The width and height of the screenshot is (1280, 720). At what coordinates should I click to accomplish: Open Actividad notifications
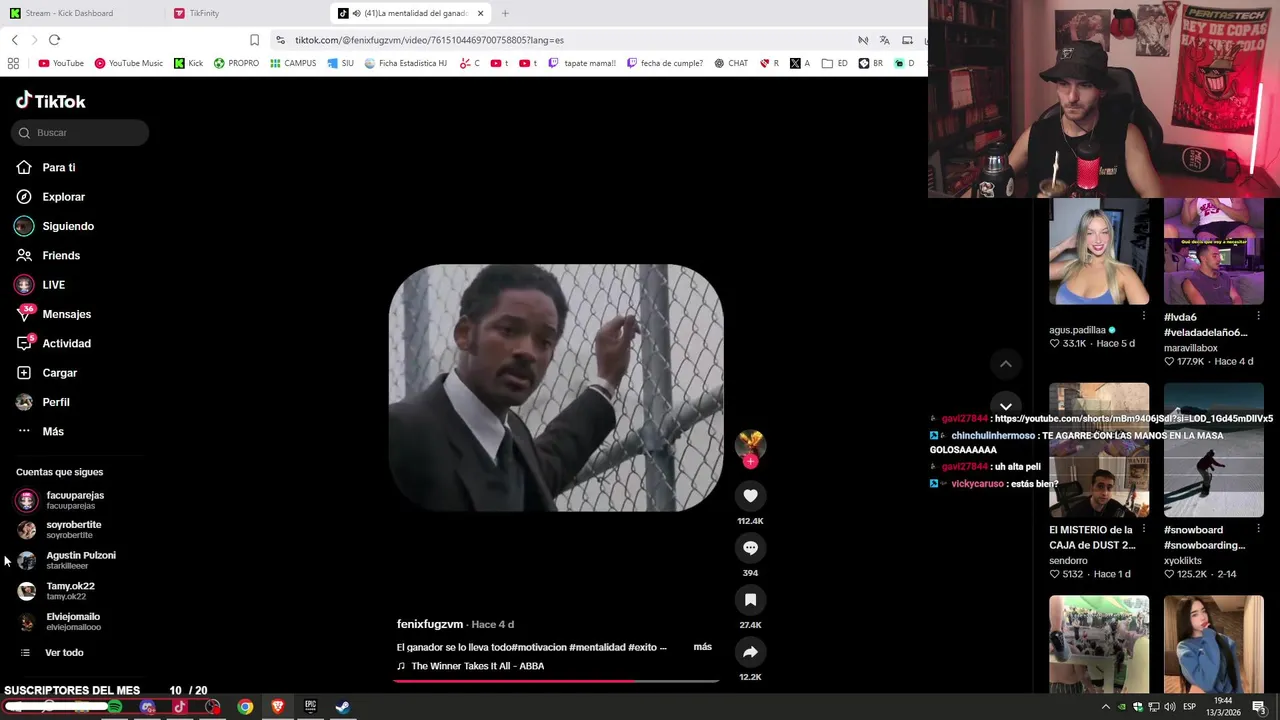click(66, 344)
